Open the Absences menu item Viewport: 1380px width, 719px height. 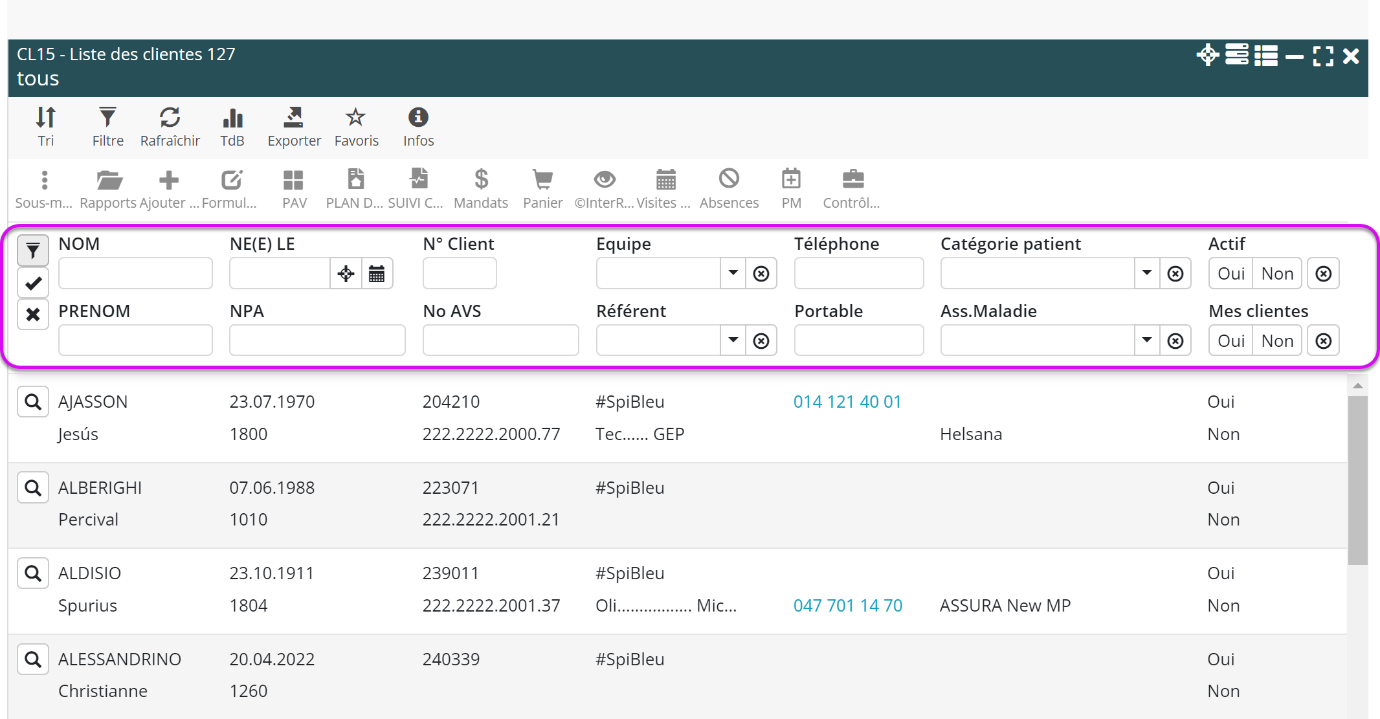coord(729,189)
